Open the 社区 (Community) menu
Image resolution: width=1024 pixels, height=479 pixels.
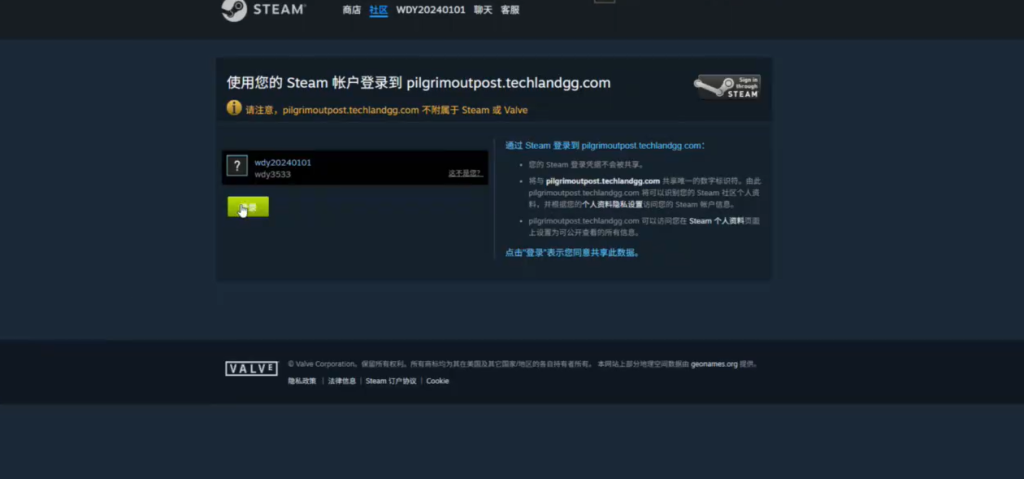click(378, 10)
